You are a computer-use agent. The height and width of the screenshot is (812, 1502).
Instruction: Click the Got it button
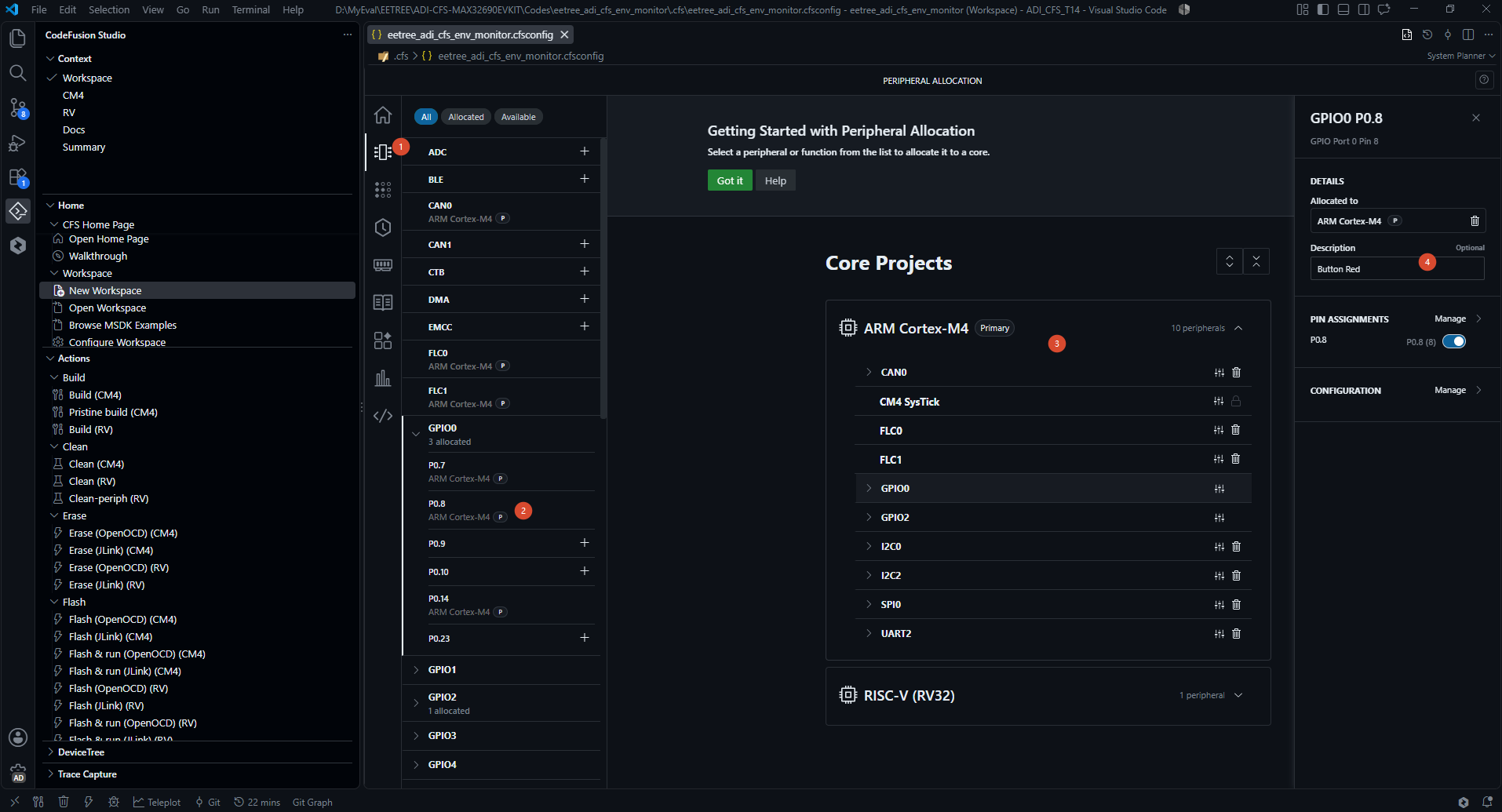tap(730, 180)
